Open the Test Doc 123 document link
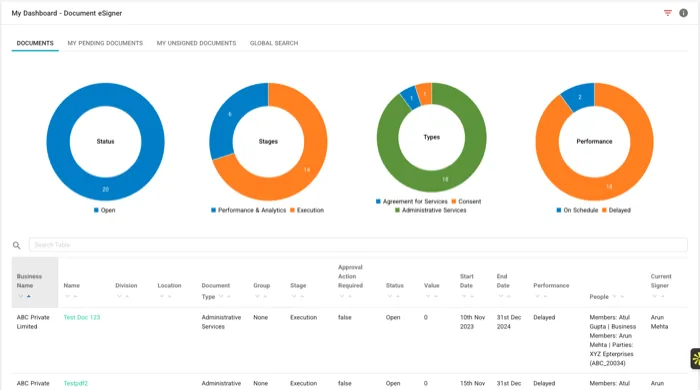The image size is (700, 390). pos(82,317)
